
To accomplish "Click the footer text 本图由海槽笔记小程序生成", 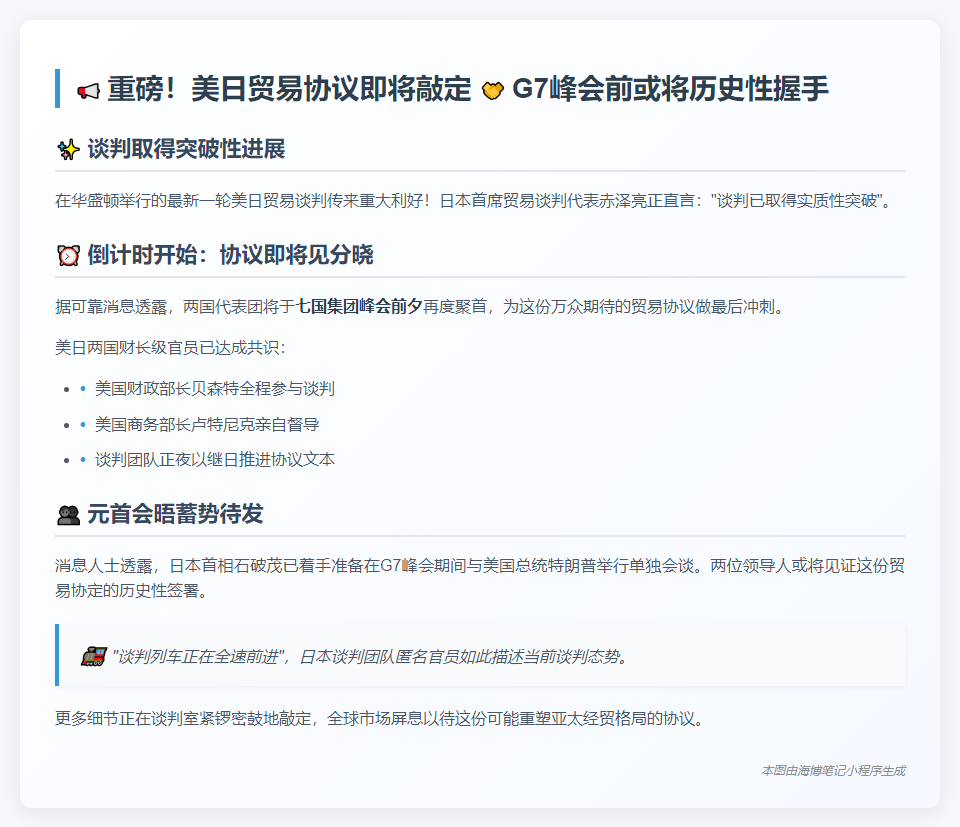I will click(833, 771).
